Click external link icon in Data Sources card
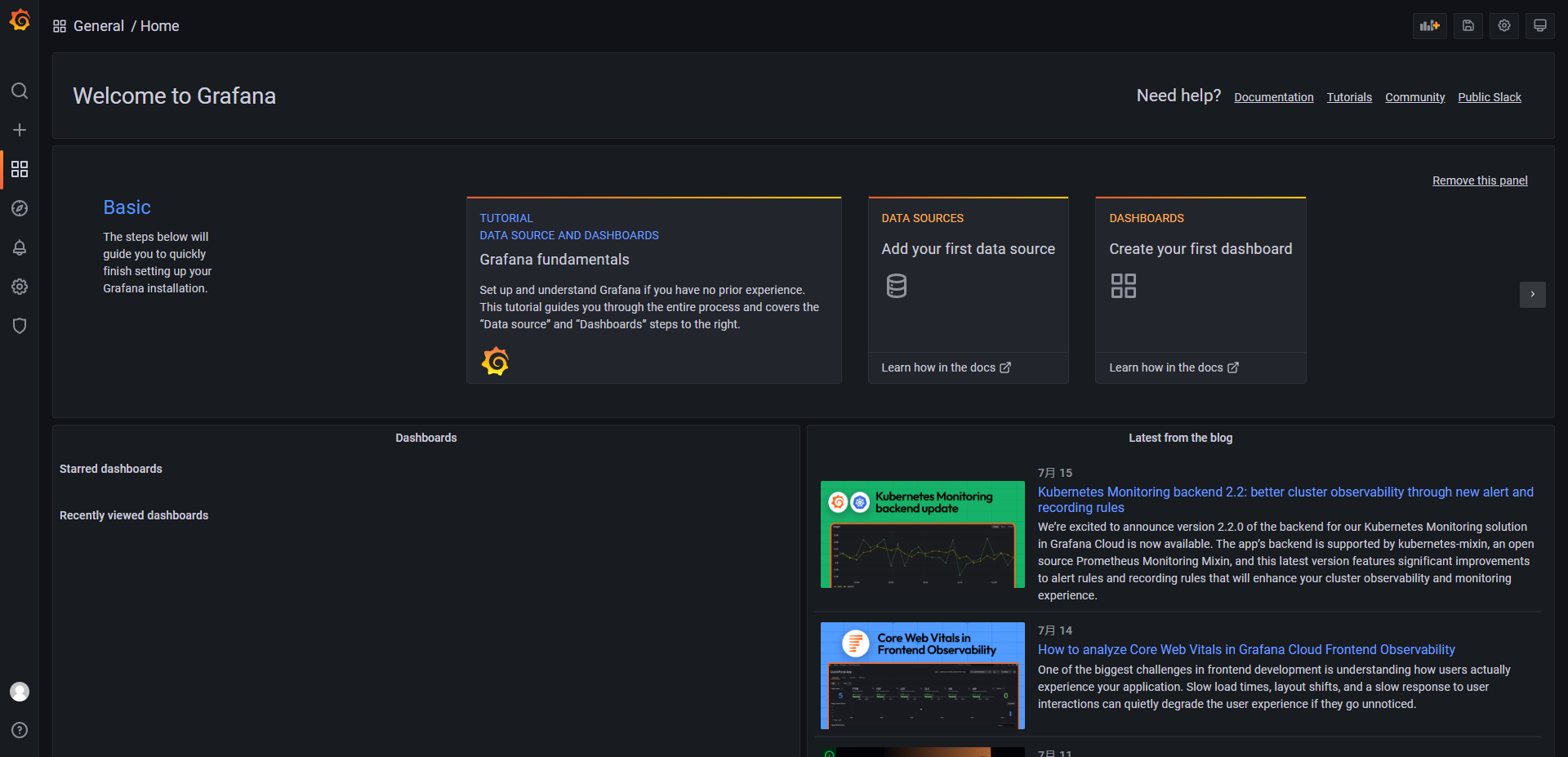Screen dimensions: 1568x757 click(x=1005, y=367)
